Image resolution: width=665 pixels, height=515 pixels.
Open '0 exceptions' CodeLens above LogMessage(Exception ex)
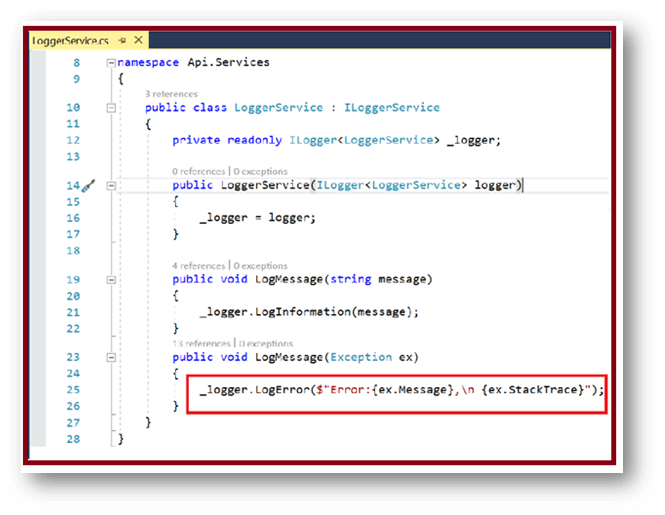[x=266, y=343]
